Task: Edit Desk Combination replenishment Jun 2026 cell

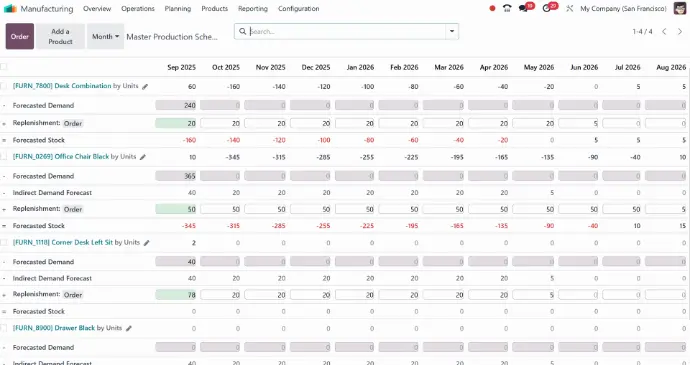Action: [x=579, y=123]
